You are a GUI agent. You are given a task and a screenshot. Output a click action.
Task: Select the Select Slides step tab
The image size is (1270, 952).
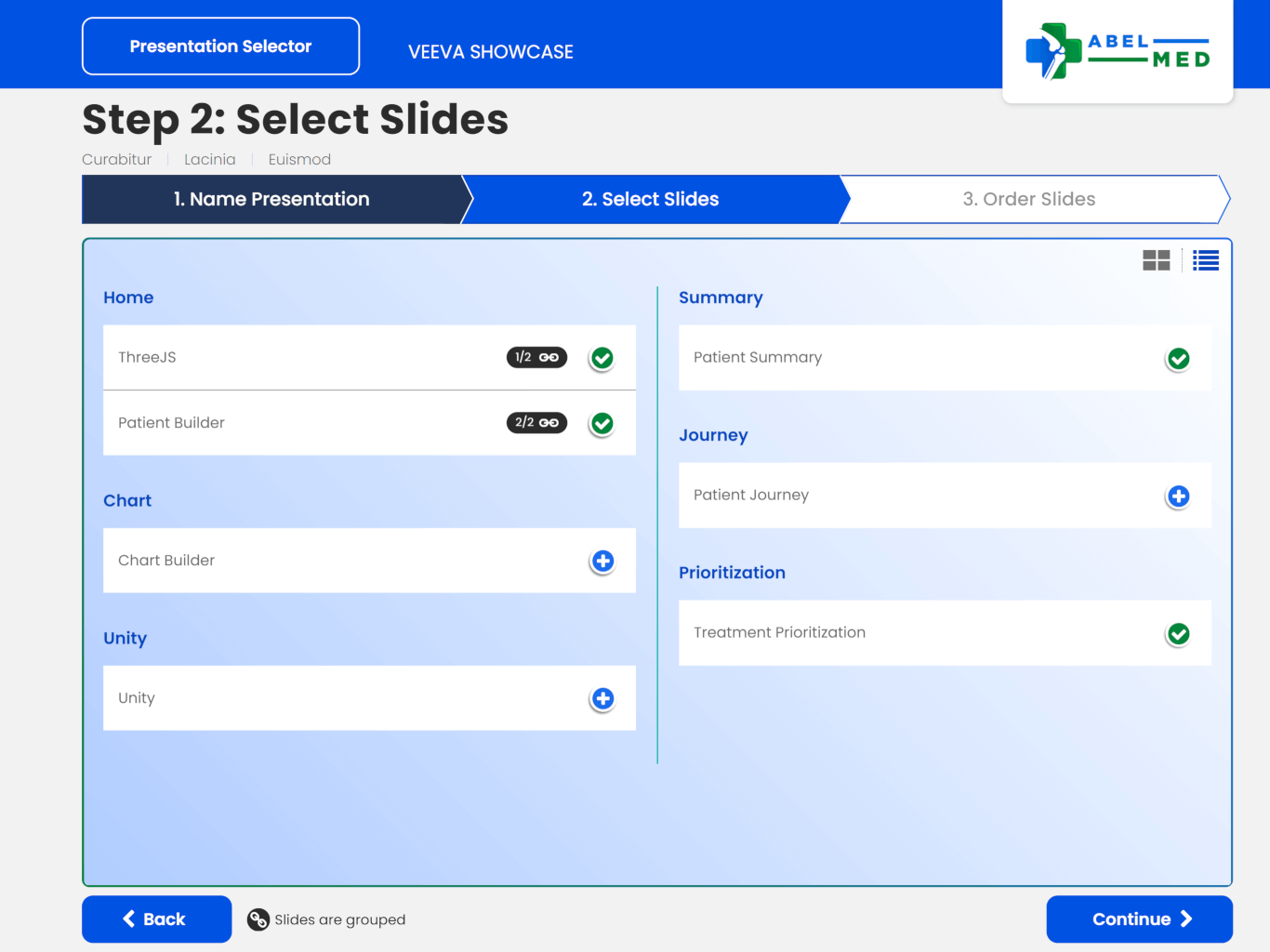click(x=651, y=199)
